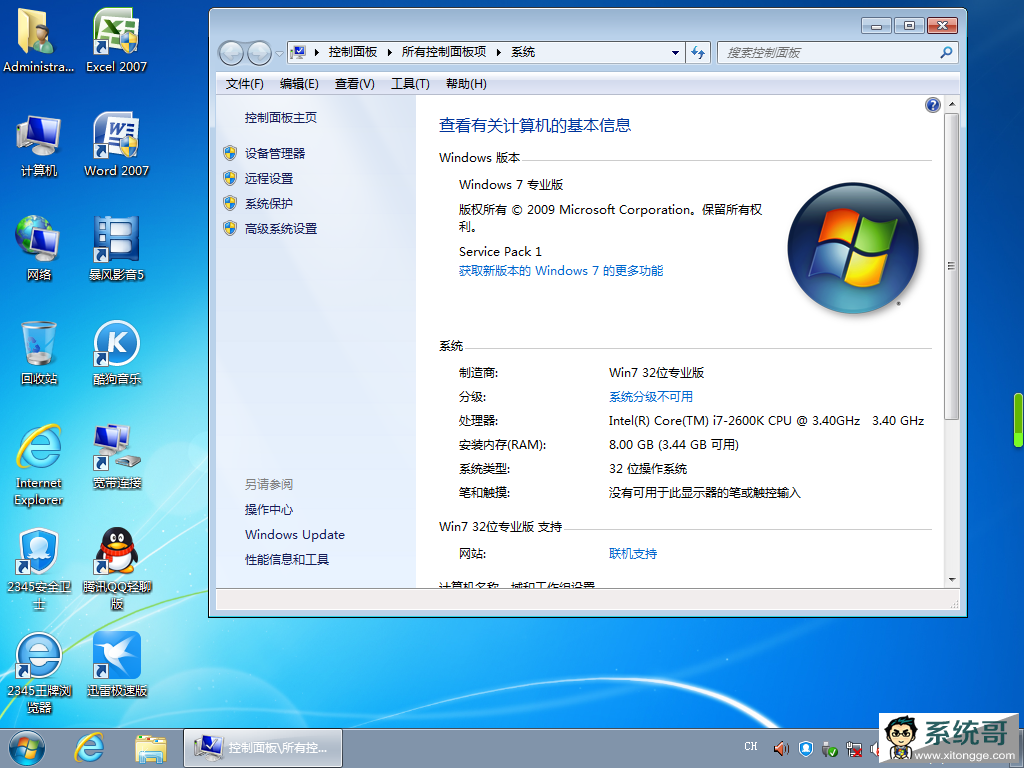
Task: Open the 迅雷极速版 desktop shortcut
Action: click(116, 665)
